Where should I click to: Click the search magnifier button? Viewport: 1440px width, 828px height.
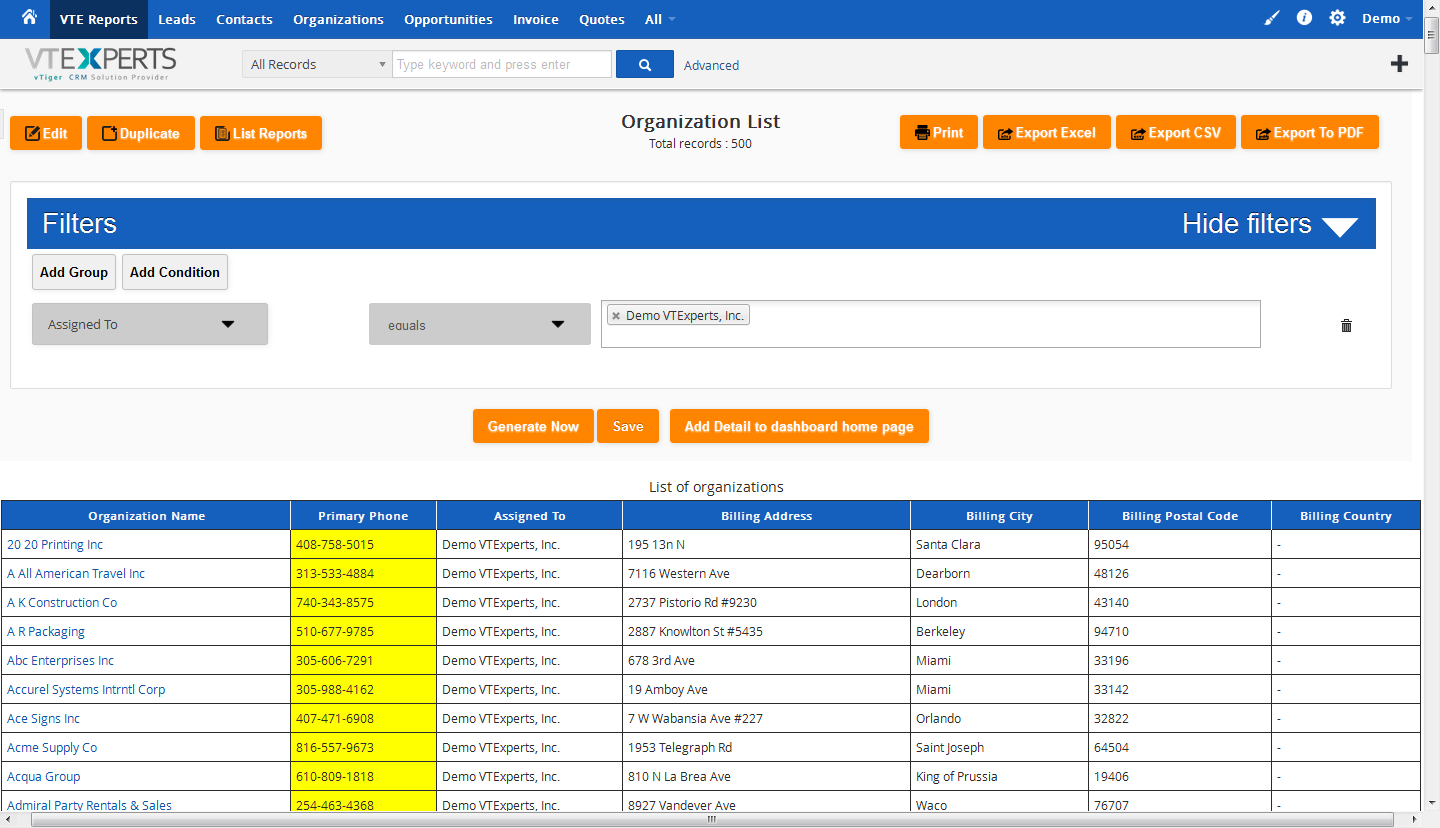coord(645,64)
